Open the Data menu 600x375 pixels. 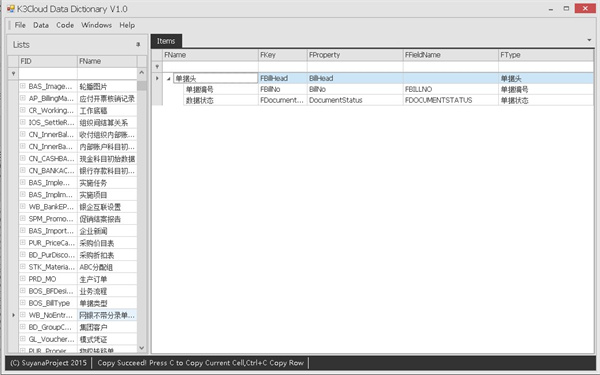[41, 25]
